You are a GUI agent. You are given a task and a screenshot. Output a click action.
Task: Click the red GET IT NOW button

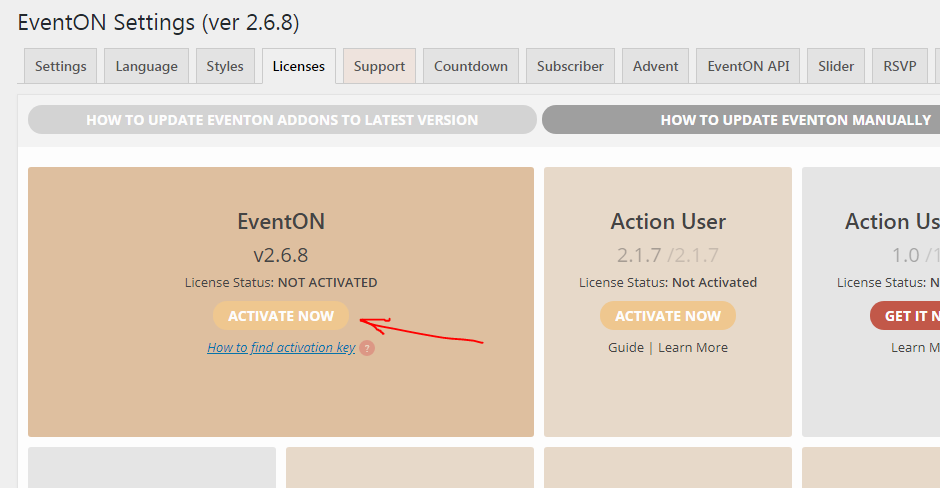905,316
